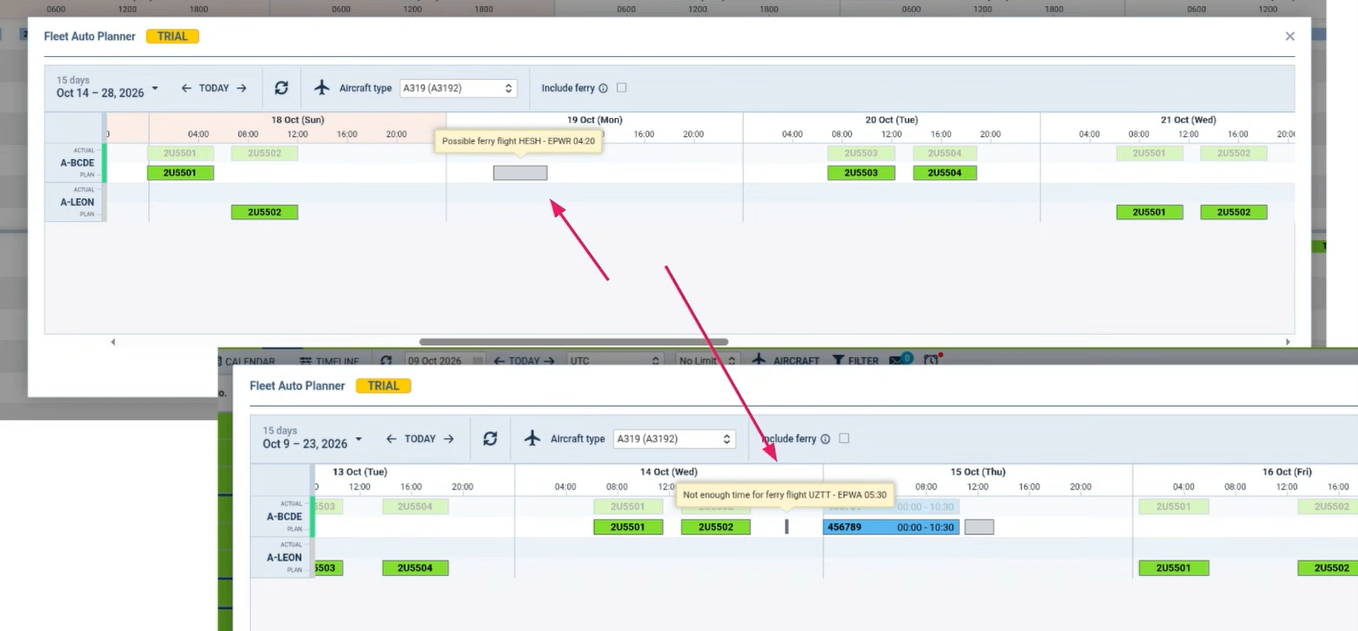Screen dimensions: 1358x631
Task: Click TODAY in the background toolbar
Action: 524,360
